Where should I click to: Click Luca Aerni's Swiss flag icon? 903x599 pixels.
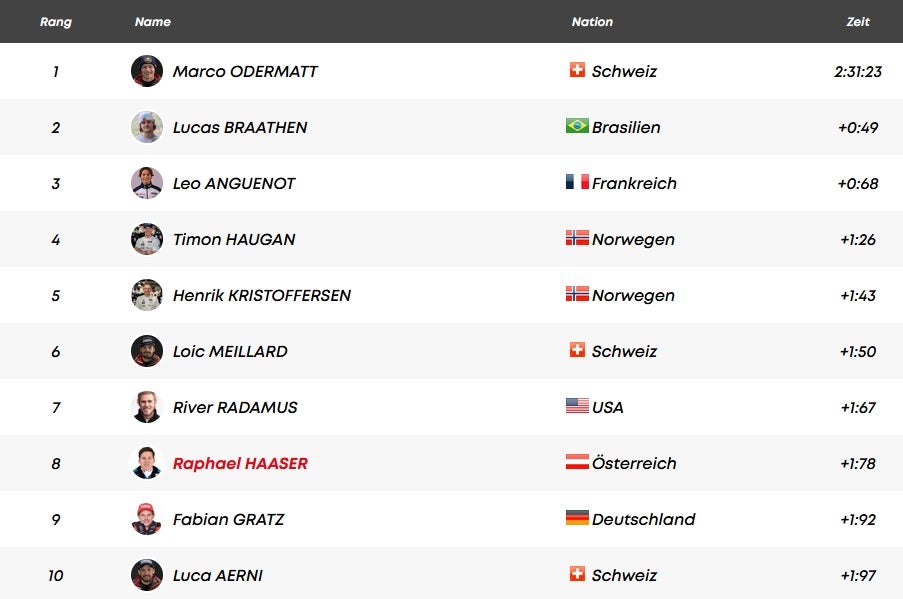pos(577,574)
